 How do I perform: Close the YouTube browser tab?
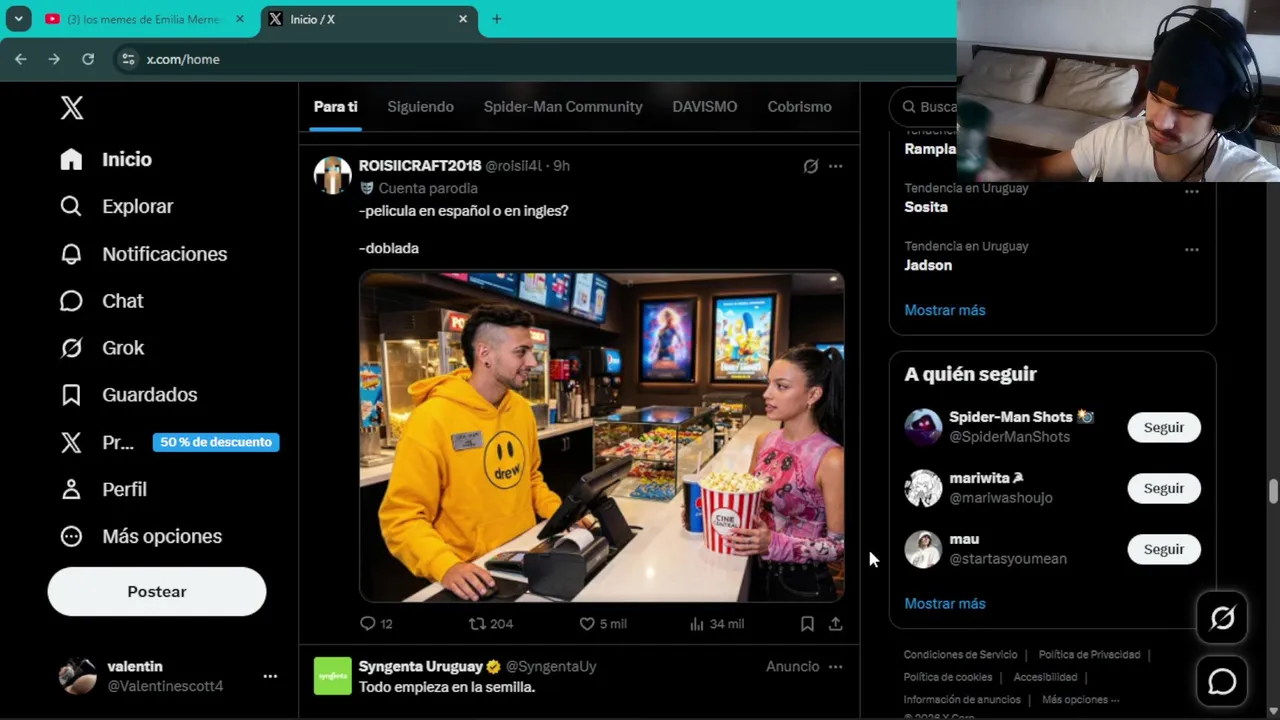pos(239,19)
